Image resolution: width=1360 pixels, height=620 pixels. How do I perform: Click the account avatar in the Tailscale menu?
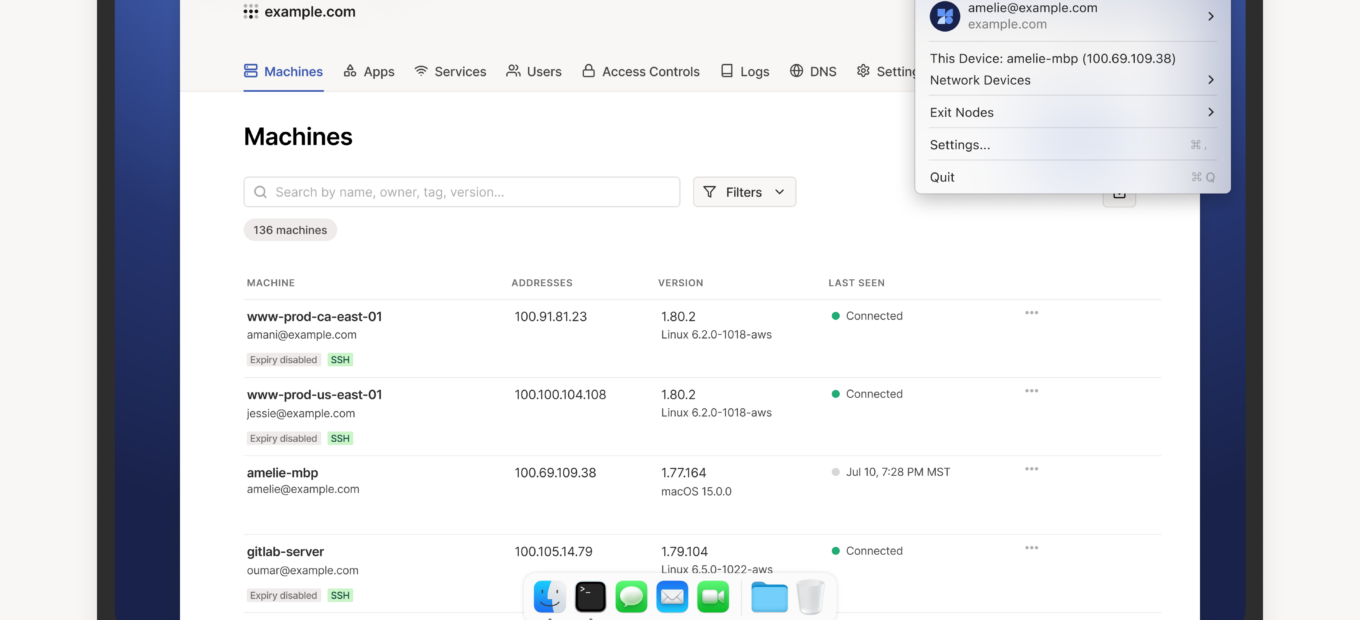944,16
